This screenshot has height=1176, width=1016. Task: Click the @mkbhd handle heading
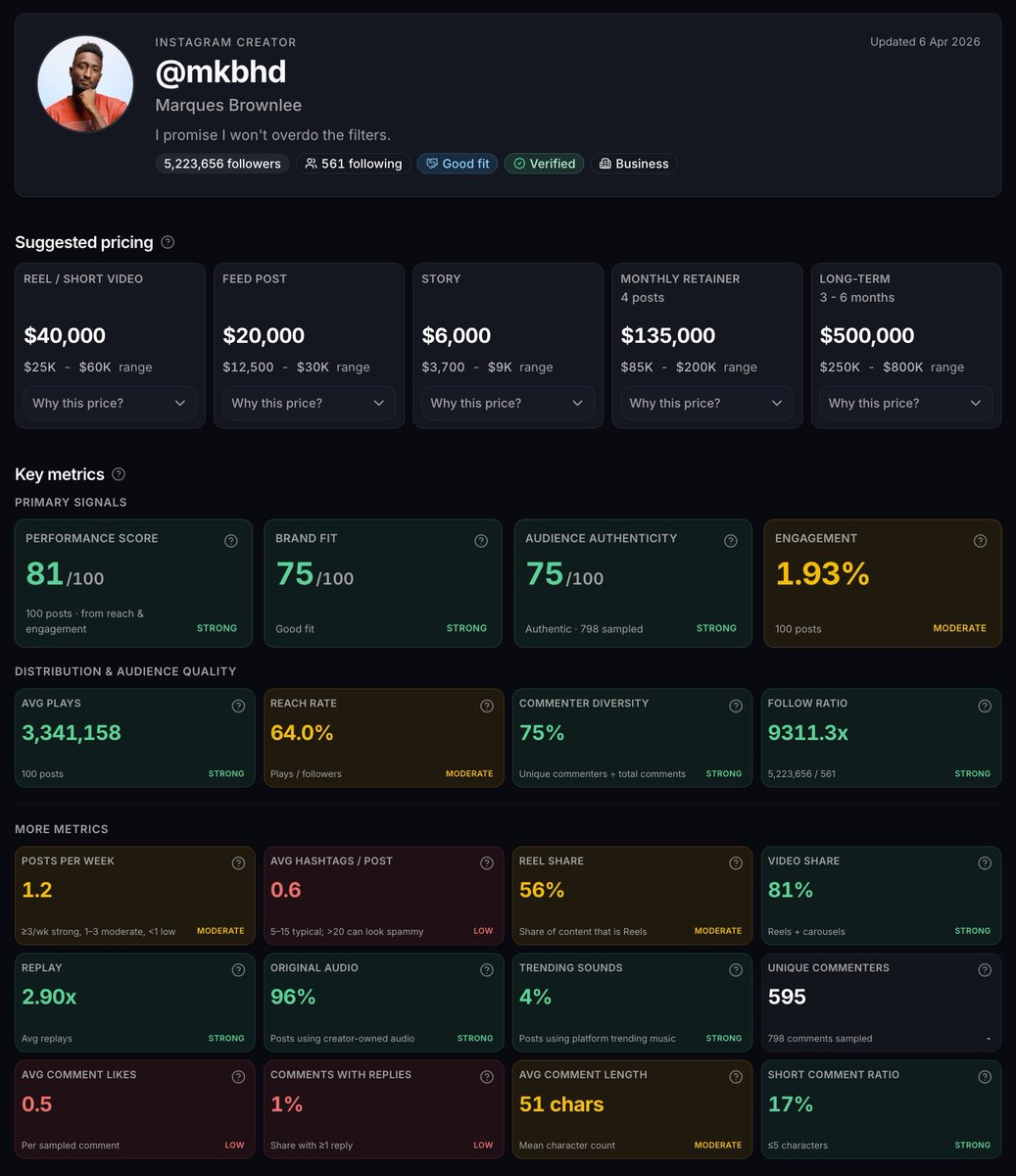(x=220, y=72)
